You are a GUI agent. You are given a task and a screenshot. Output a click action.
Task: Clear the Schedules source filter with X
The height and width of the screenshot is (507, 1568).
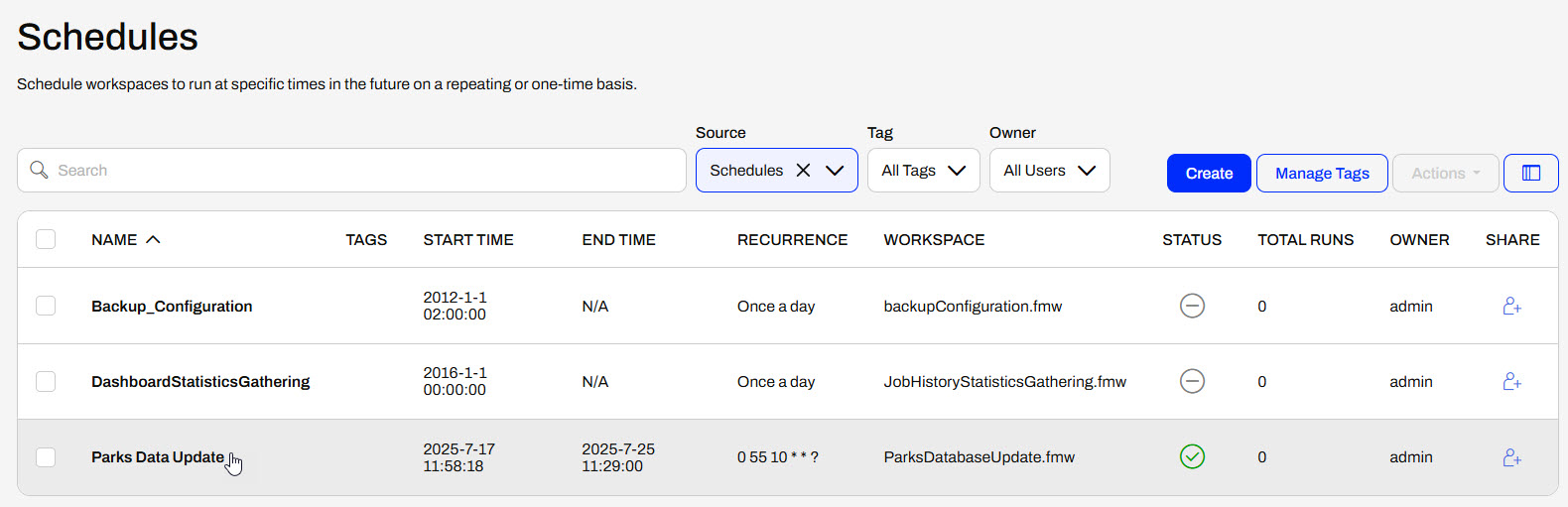(804, 171)
